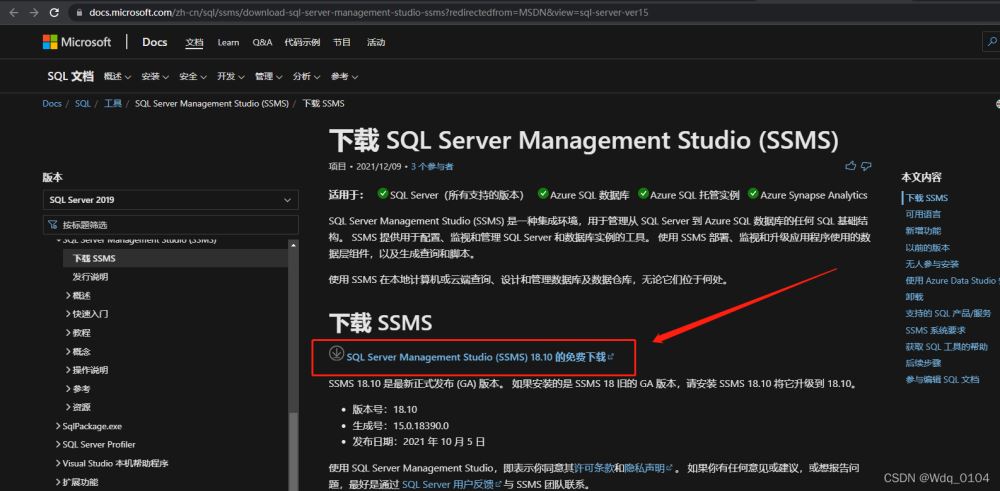Click the thumbs-down feedback icon
Viewport: 1000px width, 491px height.
[866, 165]
